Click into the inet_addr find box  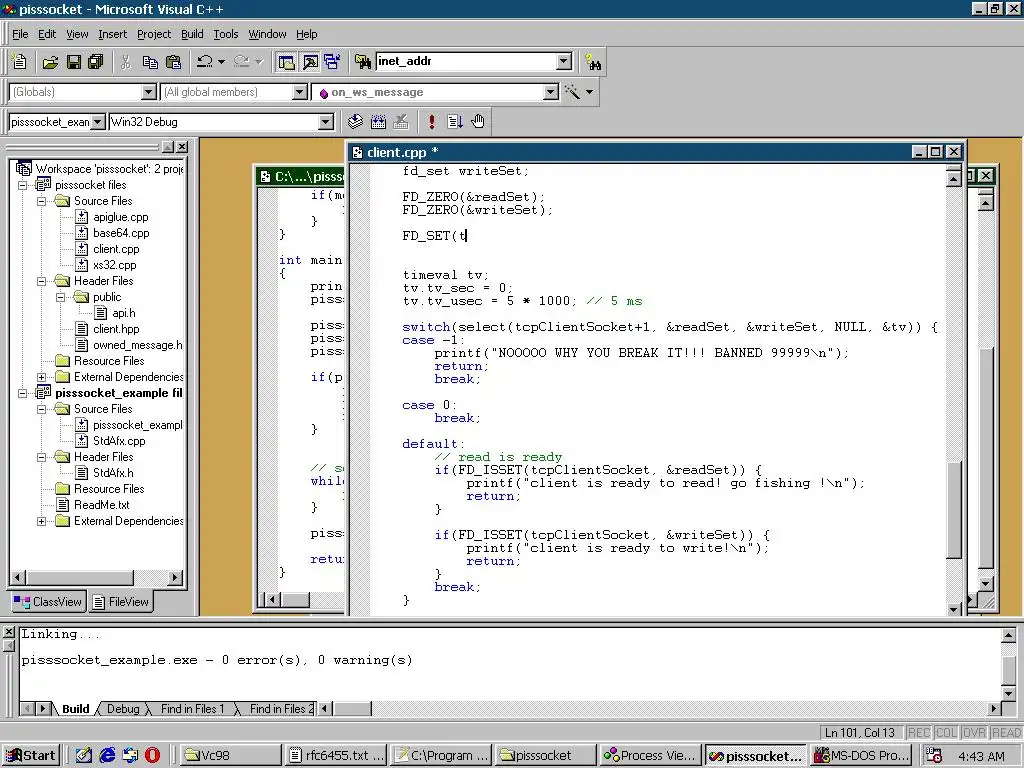(466, 61)
